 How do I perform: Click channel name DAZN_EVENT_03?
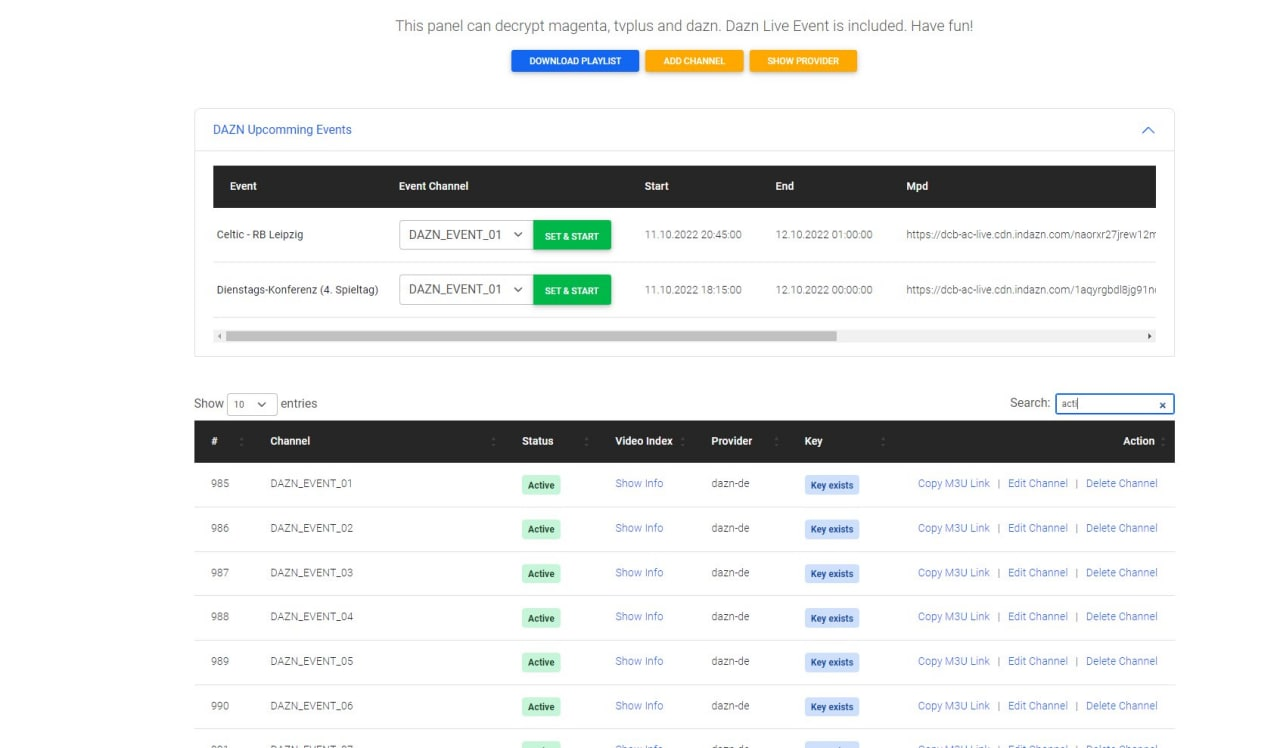click(311, 572)
